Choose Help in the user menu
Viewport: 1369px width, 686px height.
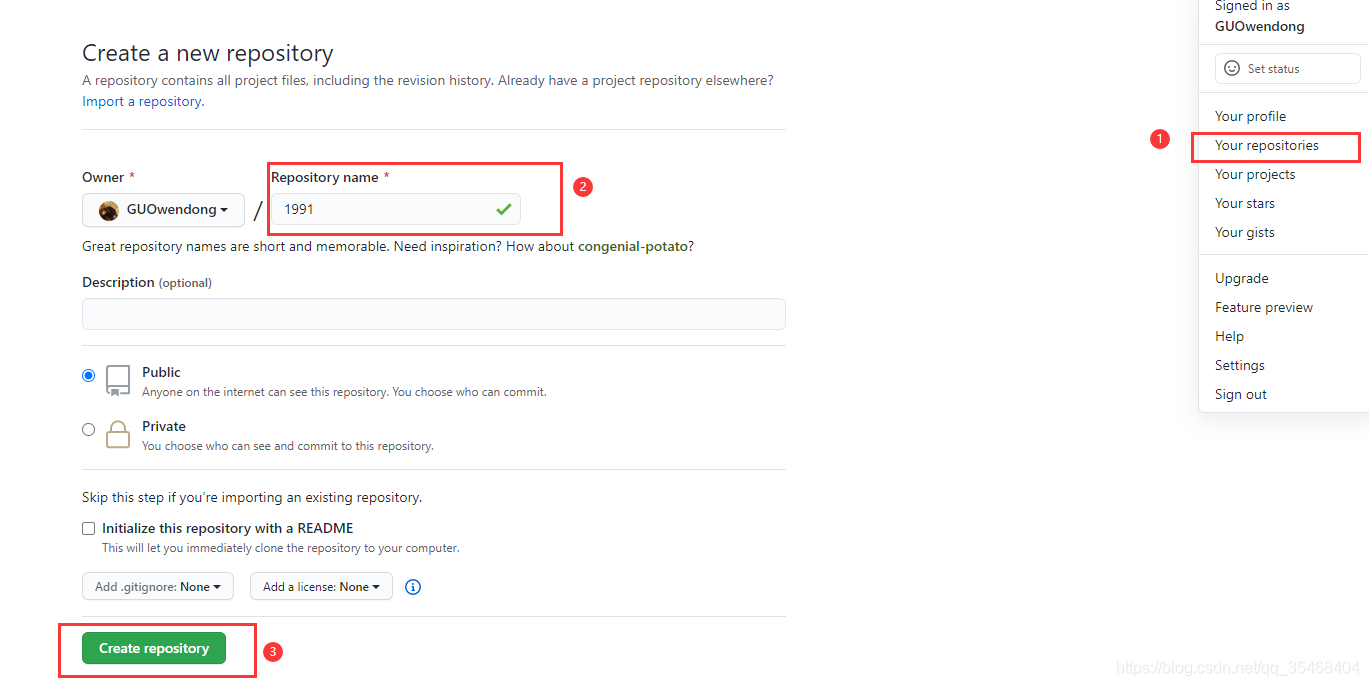tap(1229, 336)
